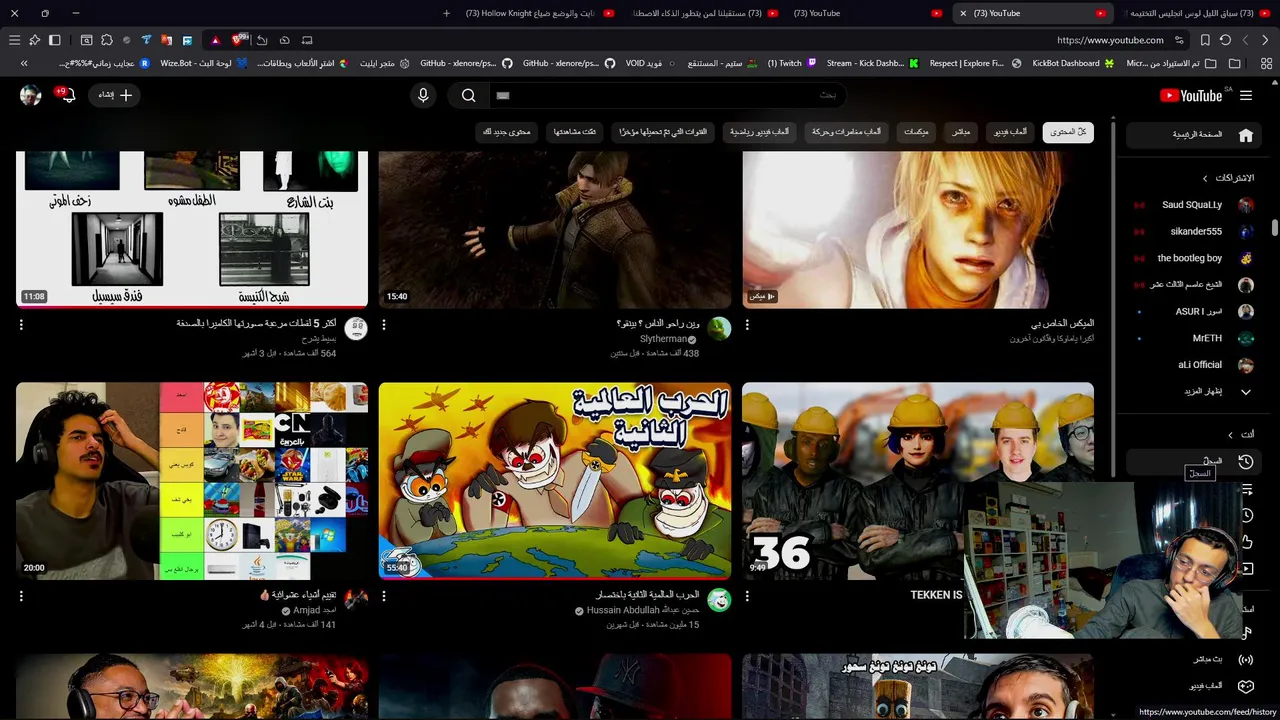The image size is (1280, 720).
Task: Open the KickBot Dashboard bookmark
Action: [1073, 63]
